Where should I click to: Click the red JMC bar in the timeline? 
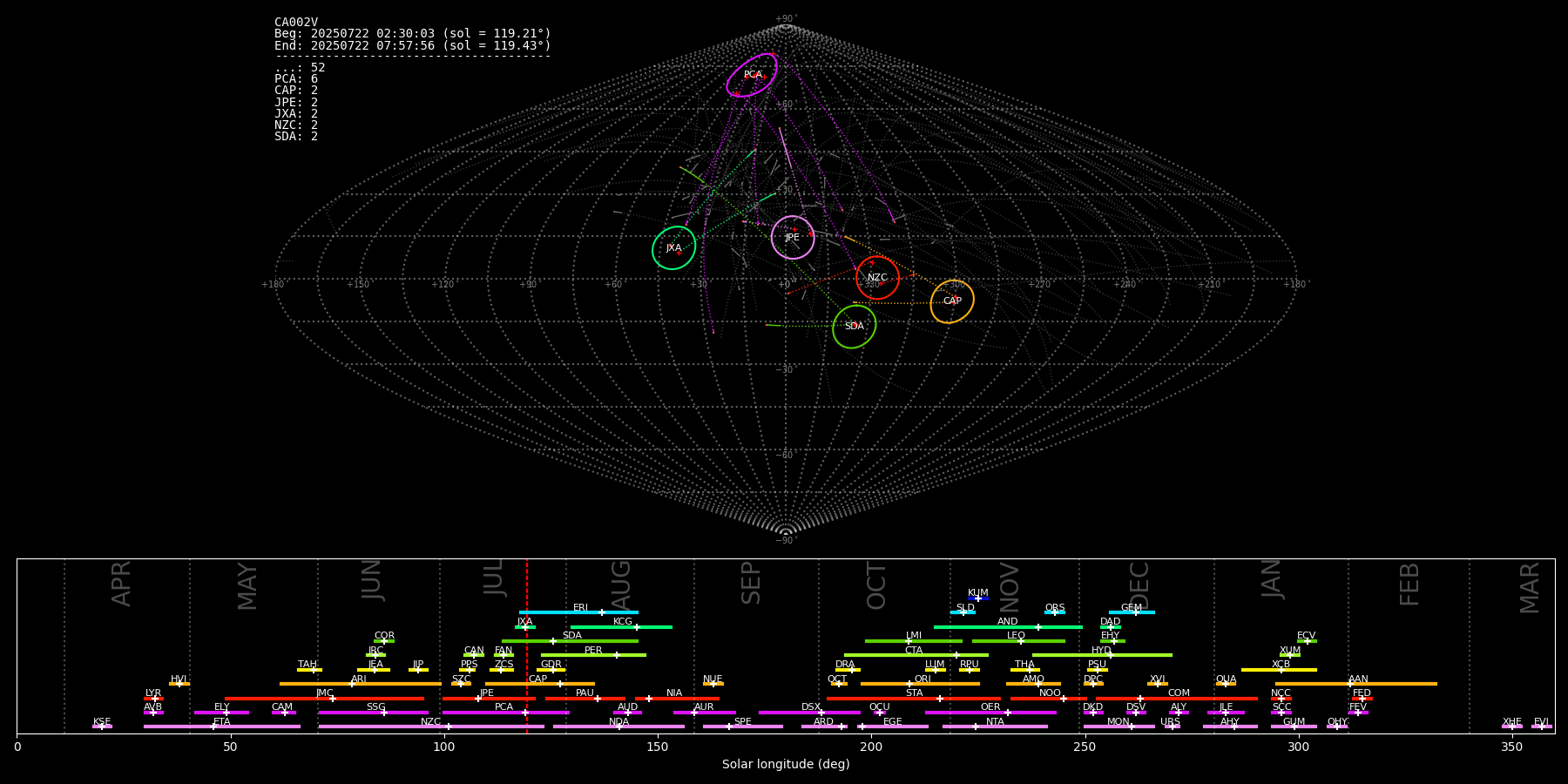325,698
